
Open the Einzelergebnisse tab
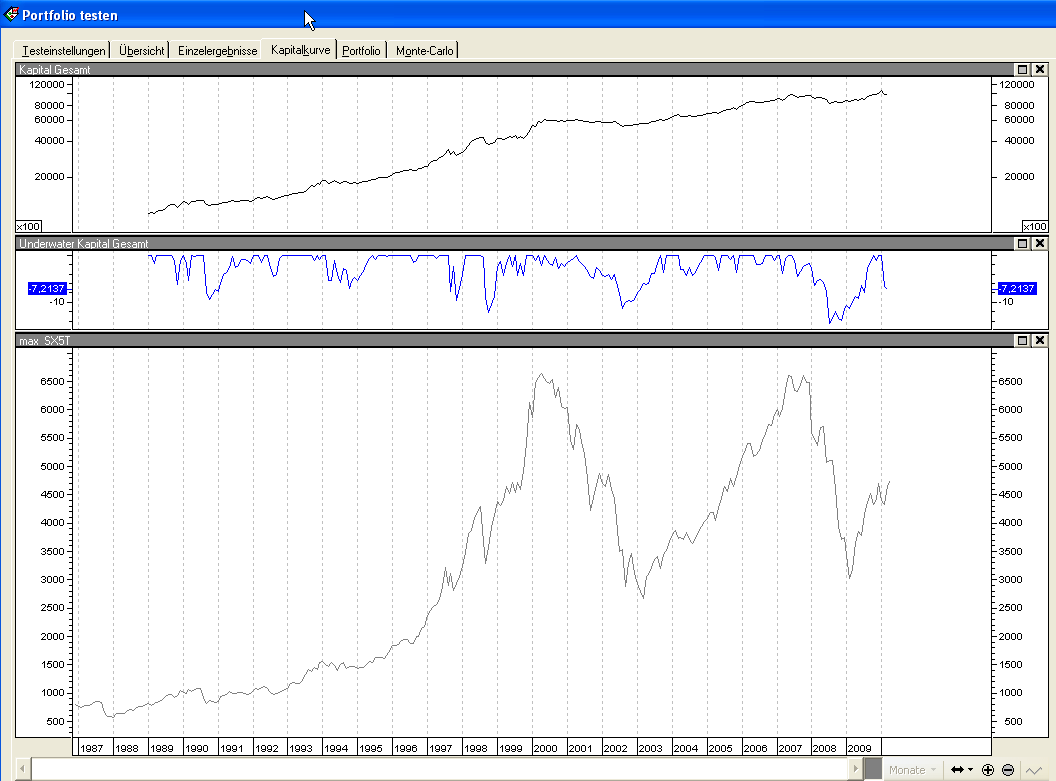pos(218,50)
